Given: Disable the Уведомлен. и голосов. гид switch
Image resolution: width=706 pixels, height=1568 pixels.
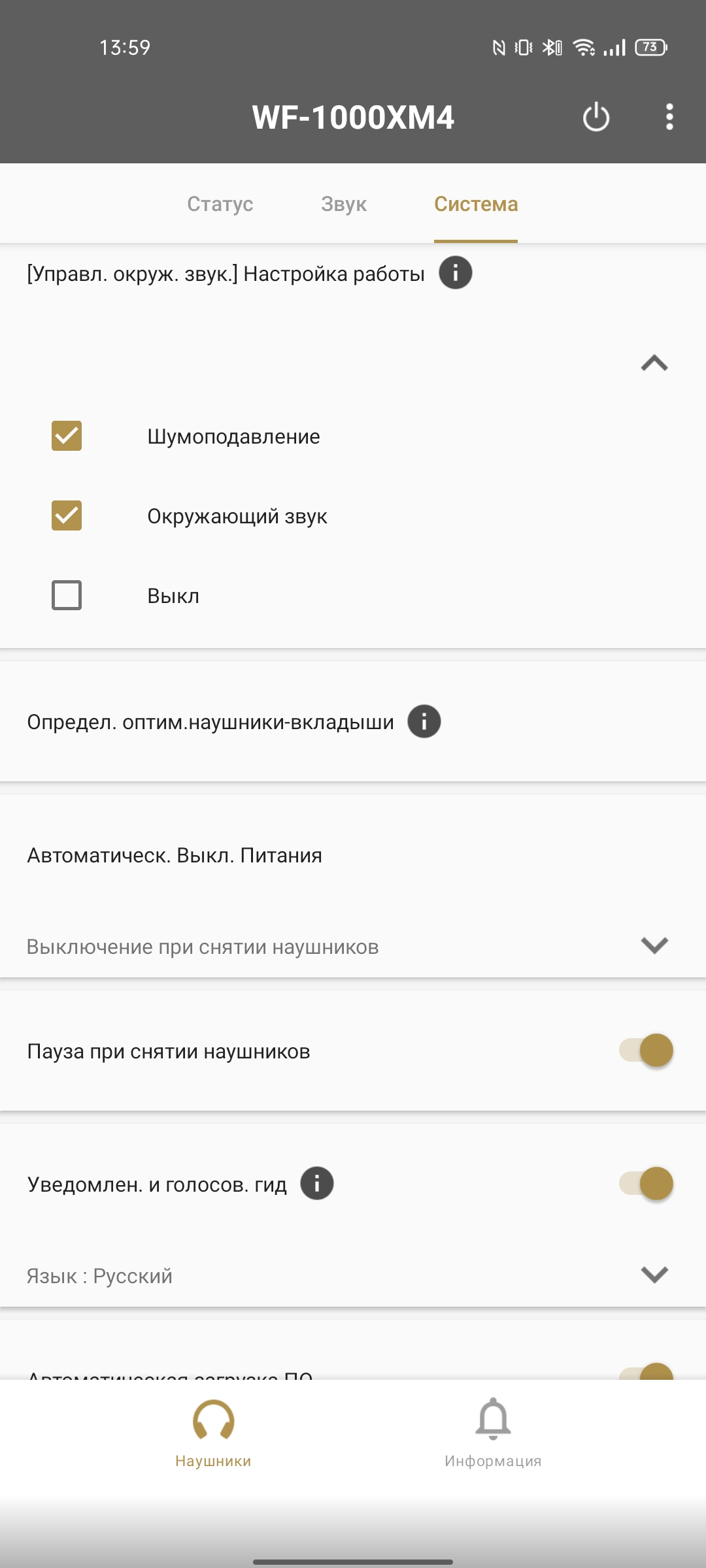Looking at the screenshot, I should (x=646, y=1183).
